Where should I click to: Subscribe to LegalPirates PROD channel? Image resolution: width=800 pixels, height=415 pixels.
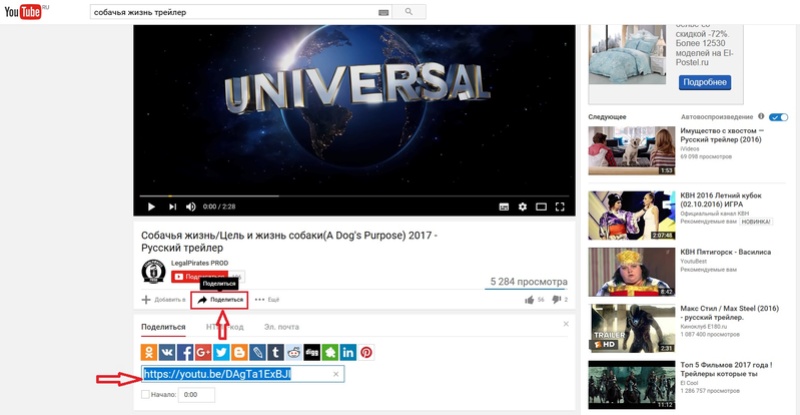(200, 277)
